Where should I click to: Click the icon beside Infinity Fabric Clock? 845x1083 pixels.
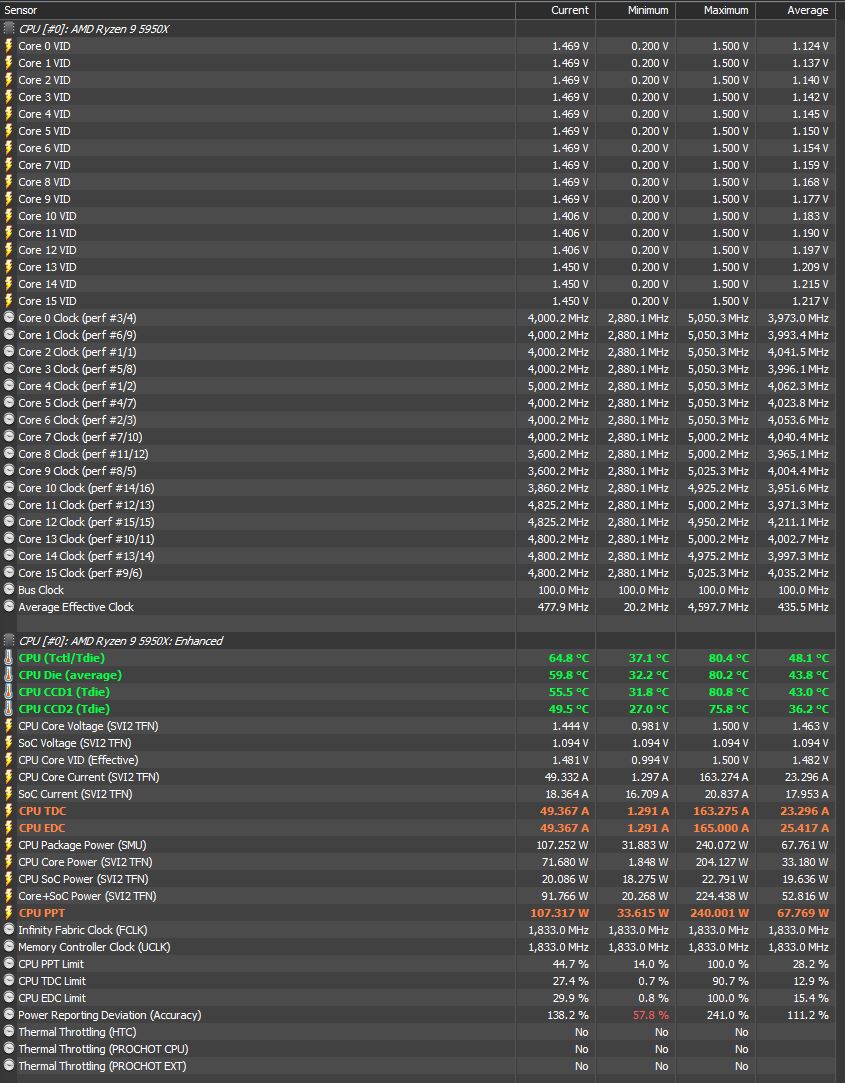click(x=8, y=930)
